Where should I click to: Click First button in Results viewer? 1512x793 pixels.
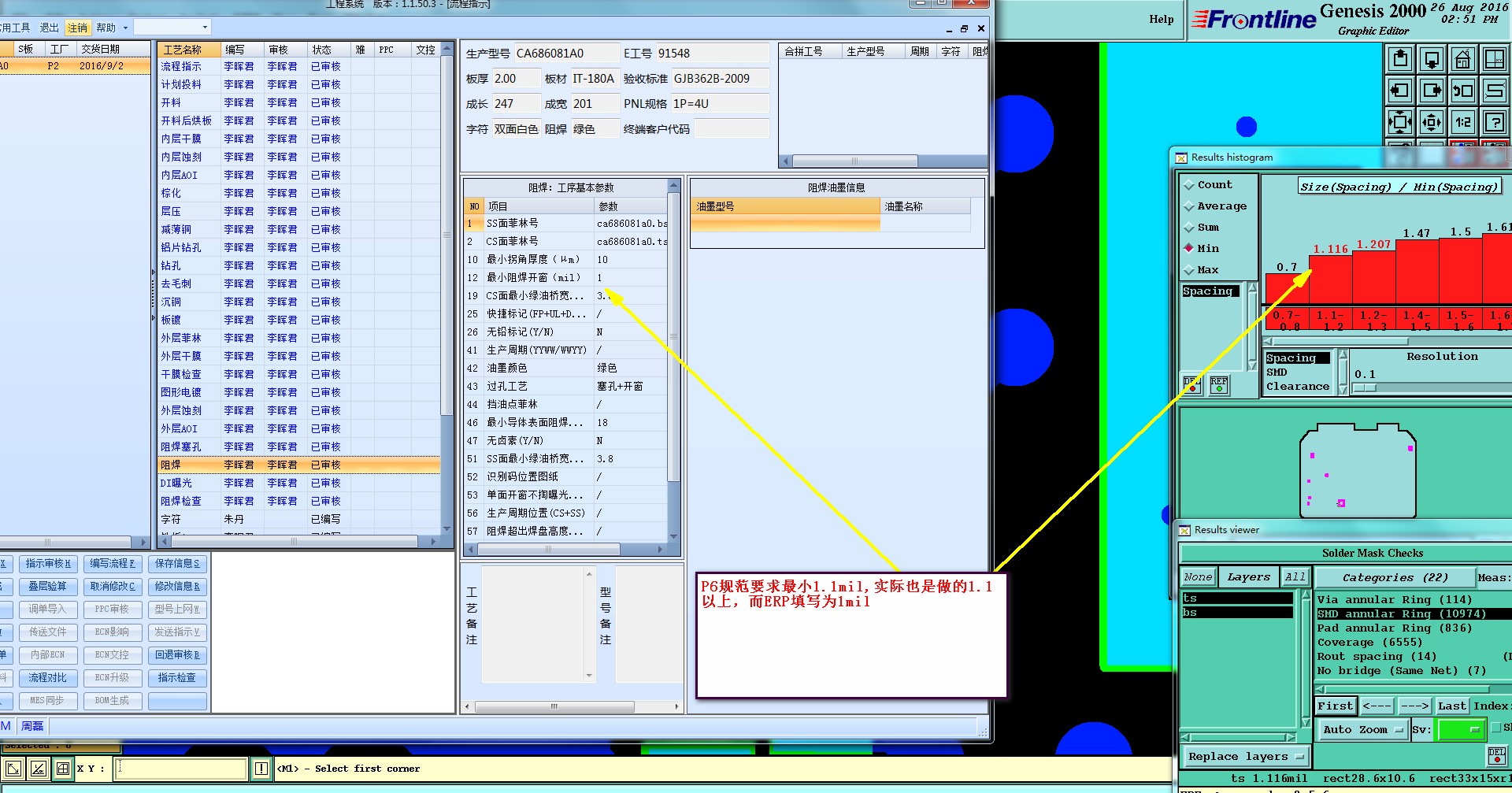pyautogui.click(x=1336, y=706)
